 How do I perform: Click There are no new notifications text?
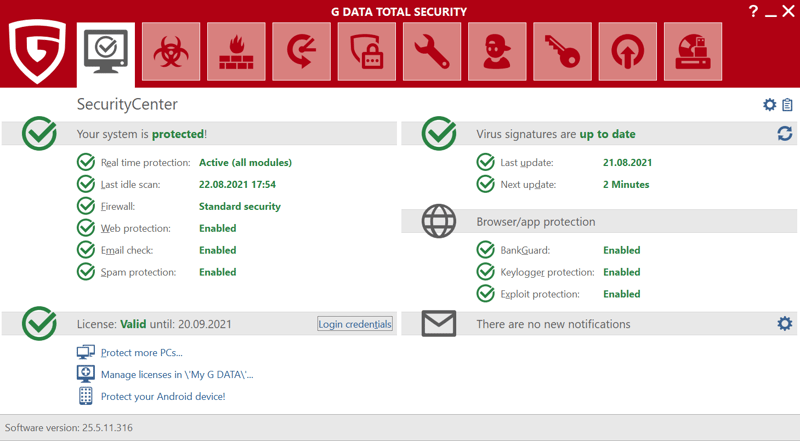coord(554,324)
